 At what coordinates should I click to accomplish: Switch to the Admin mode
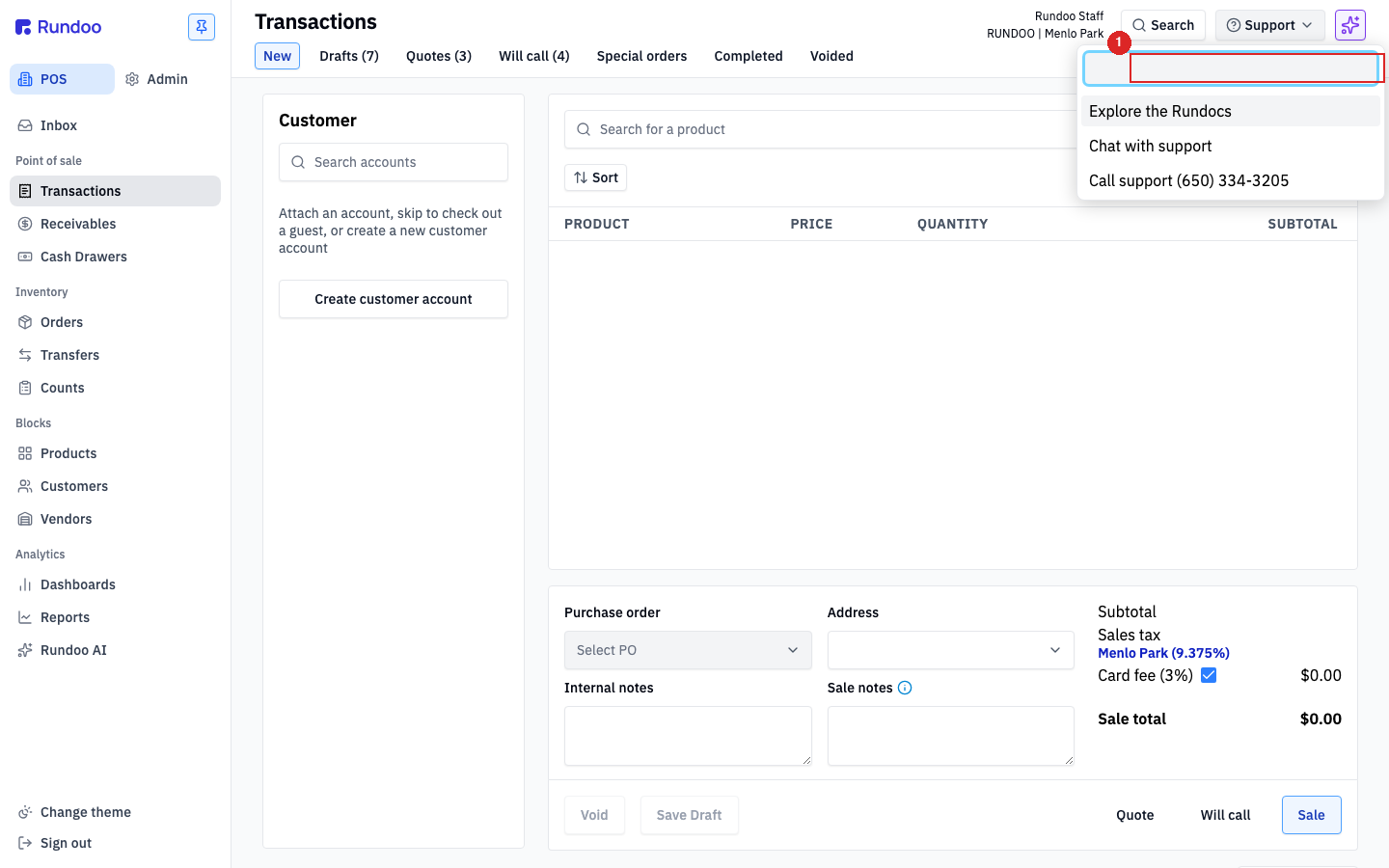[157, 79]
